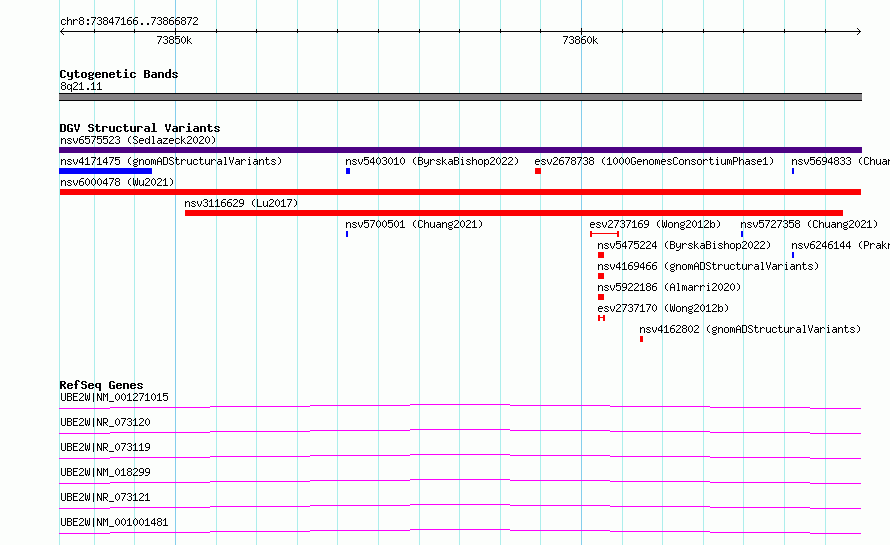Open UBE2W|NM_018299 transcript label
The image size is (890, 545).
105,472
